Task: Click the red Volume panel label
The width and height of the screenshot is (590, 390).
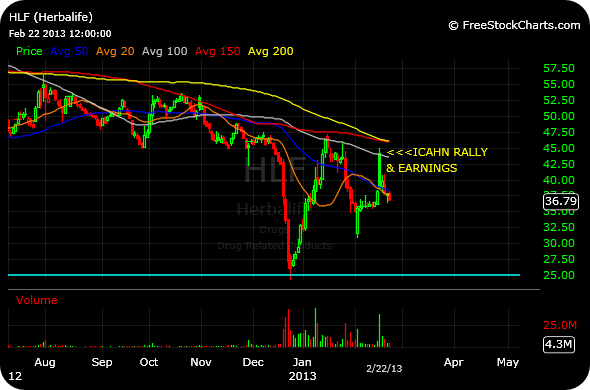Action: (36, 300)
